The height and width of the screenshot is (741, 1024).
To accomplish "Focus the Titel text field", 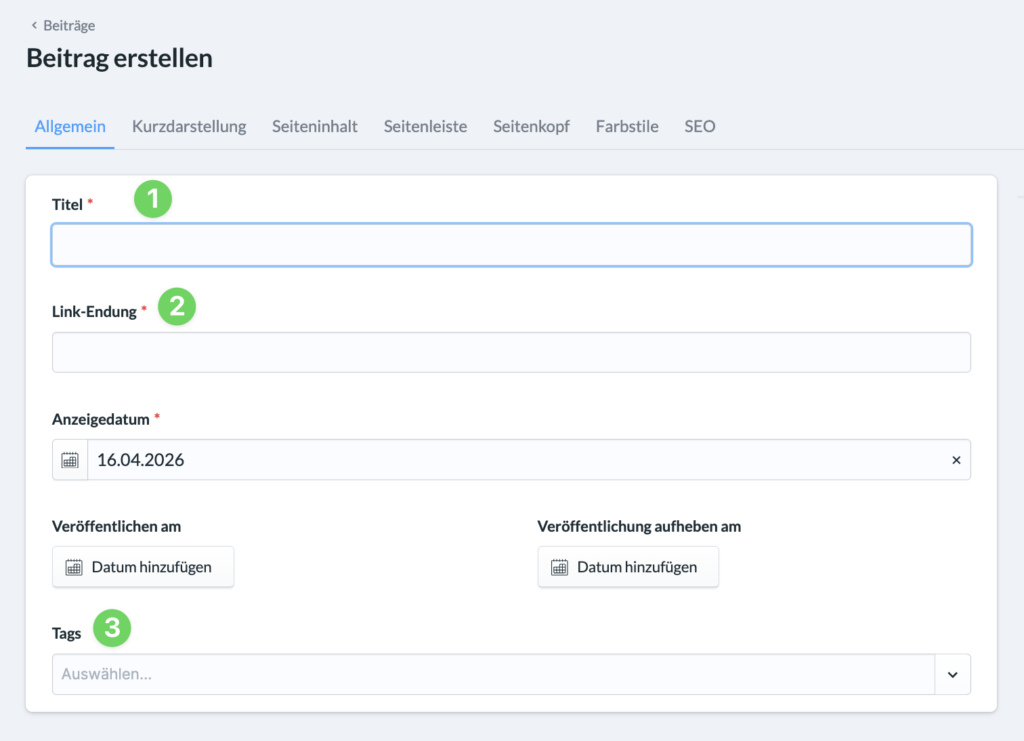I will 511,245.
